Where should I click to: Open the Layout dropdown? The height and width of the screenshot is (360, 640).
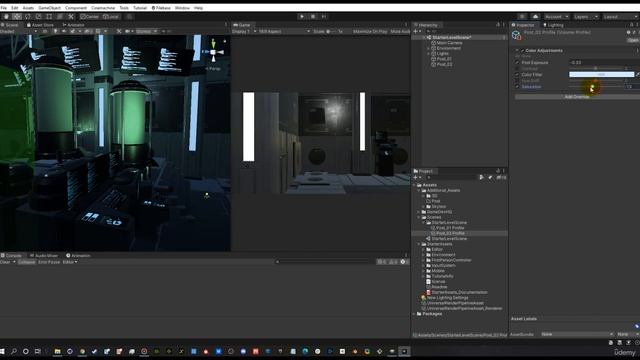click(x=620, y=17)
